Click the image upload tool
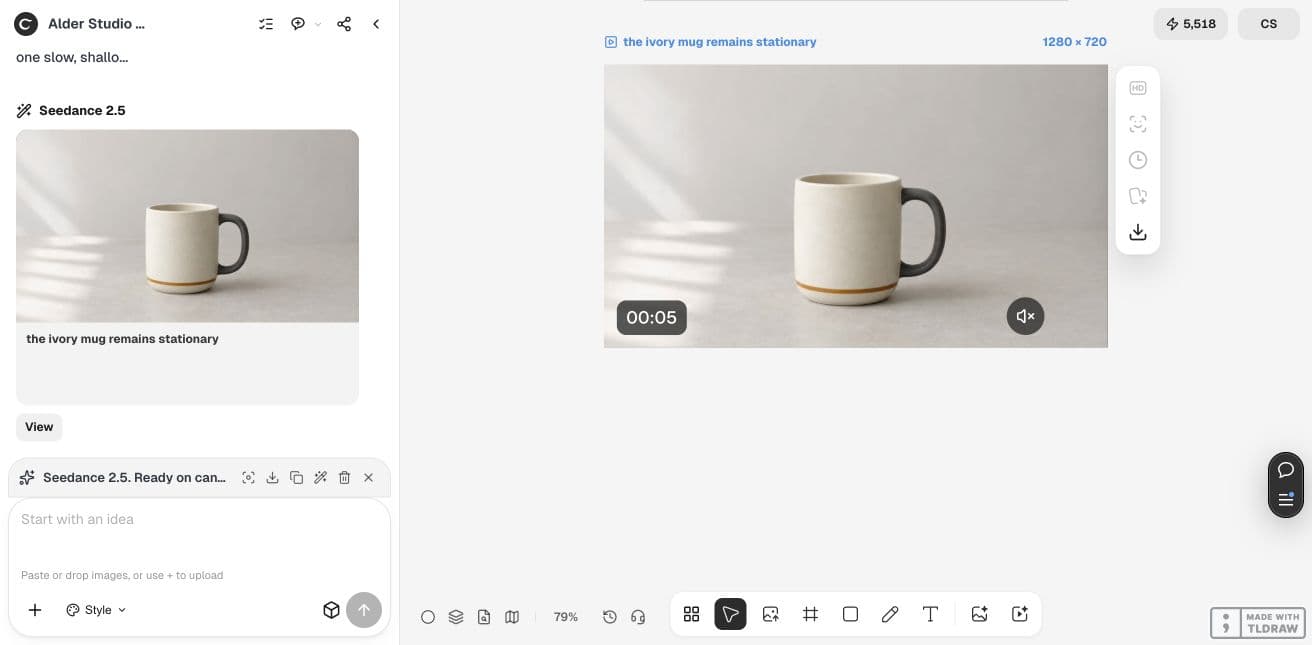The width and height of the screenshot is (1312, 645). click(770, 614)
